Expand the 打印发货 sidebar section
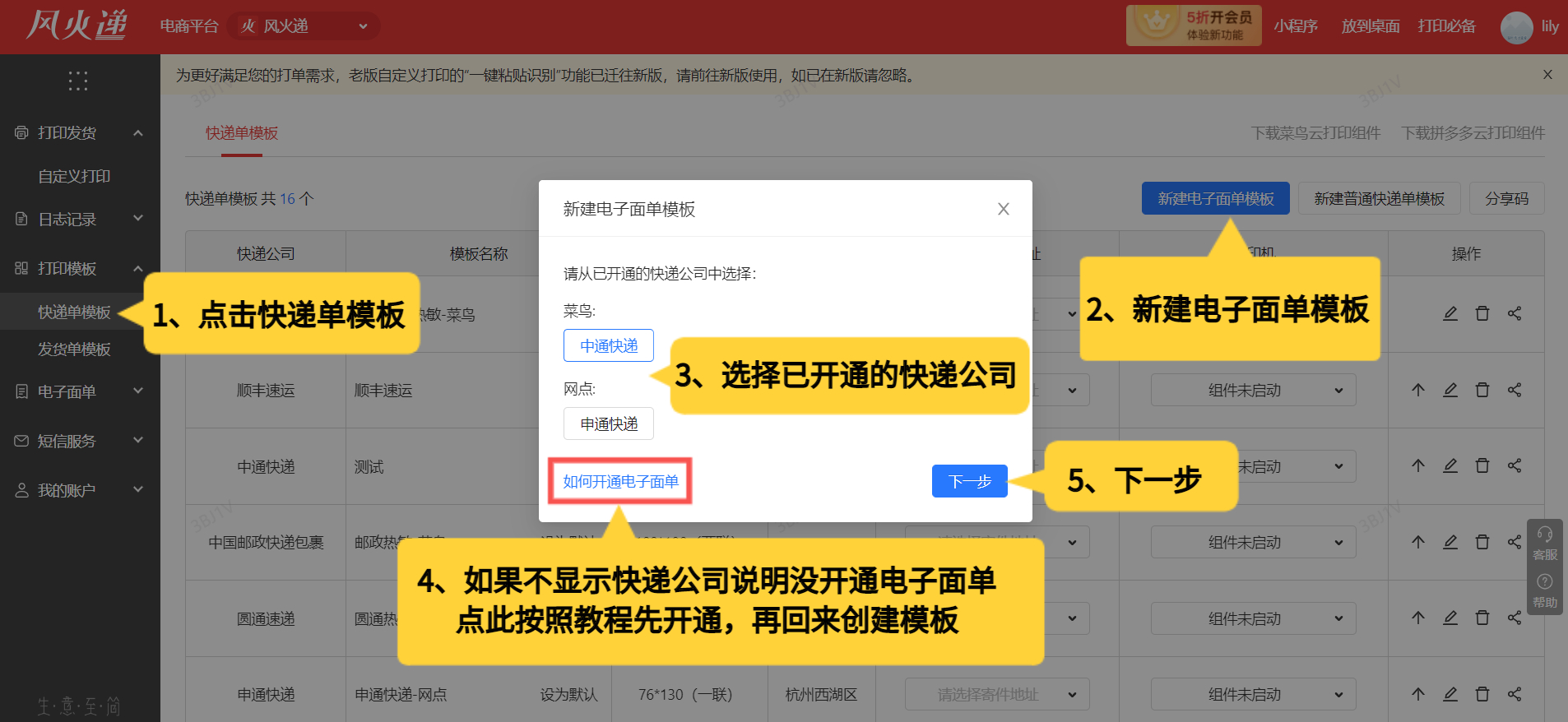This screenshot has width=1568, height=722. 80,132
